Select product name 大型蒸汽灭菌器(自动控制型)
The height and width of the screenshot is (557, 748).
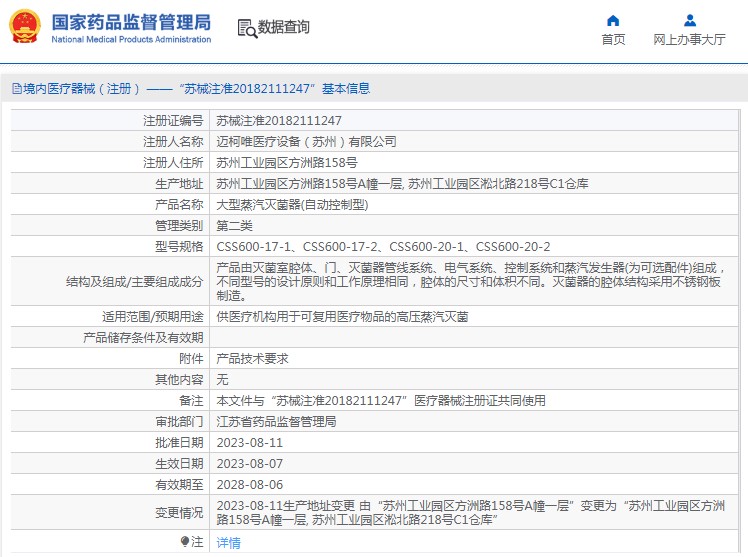(292, 205)
